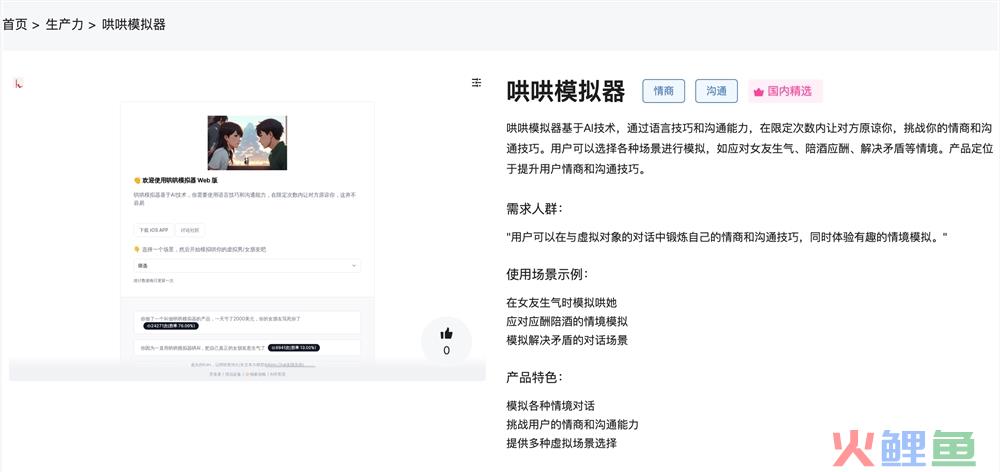This screenshot has height=472, width=1000.
Task: Click the anime couple image in preview
Action: (247, 142)
